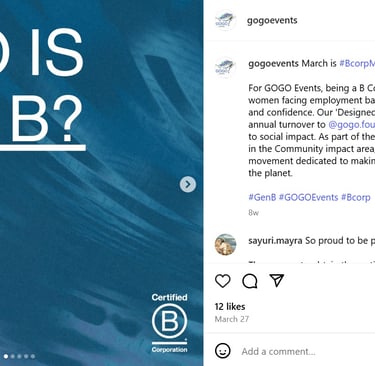This screenshot has width=375, height=366.
Task: Open comments with the speech bubble icon
Action: tap(250, 281)
